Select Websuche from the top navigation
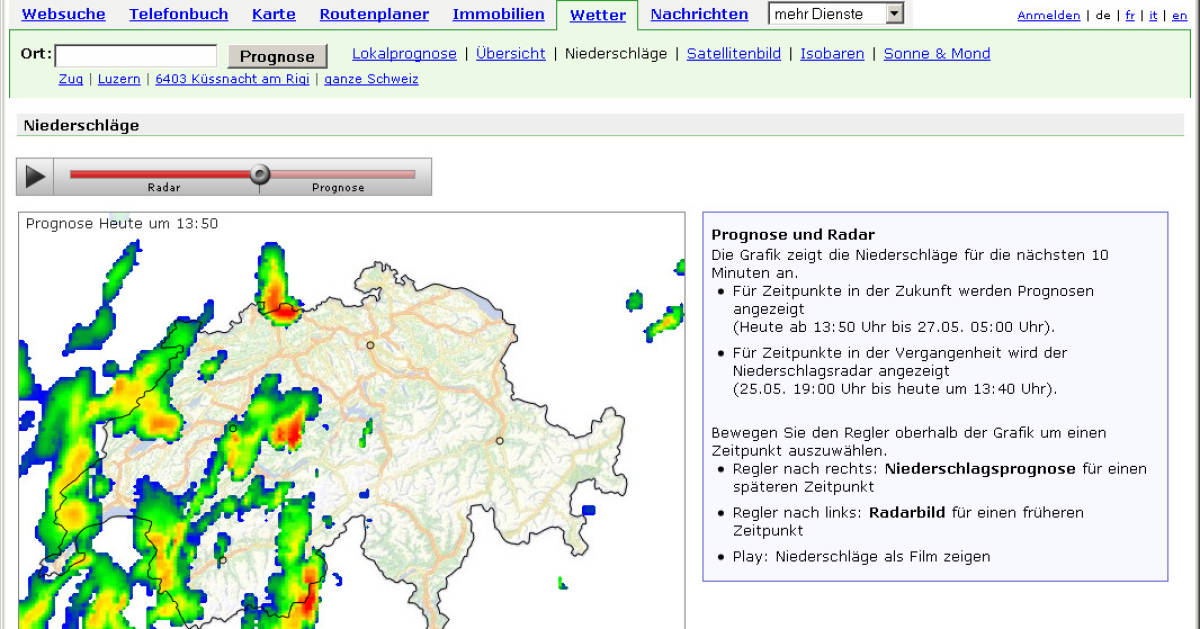The image size is (1200, 629). [x=63, y=14]
